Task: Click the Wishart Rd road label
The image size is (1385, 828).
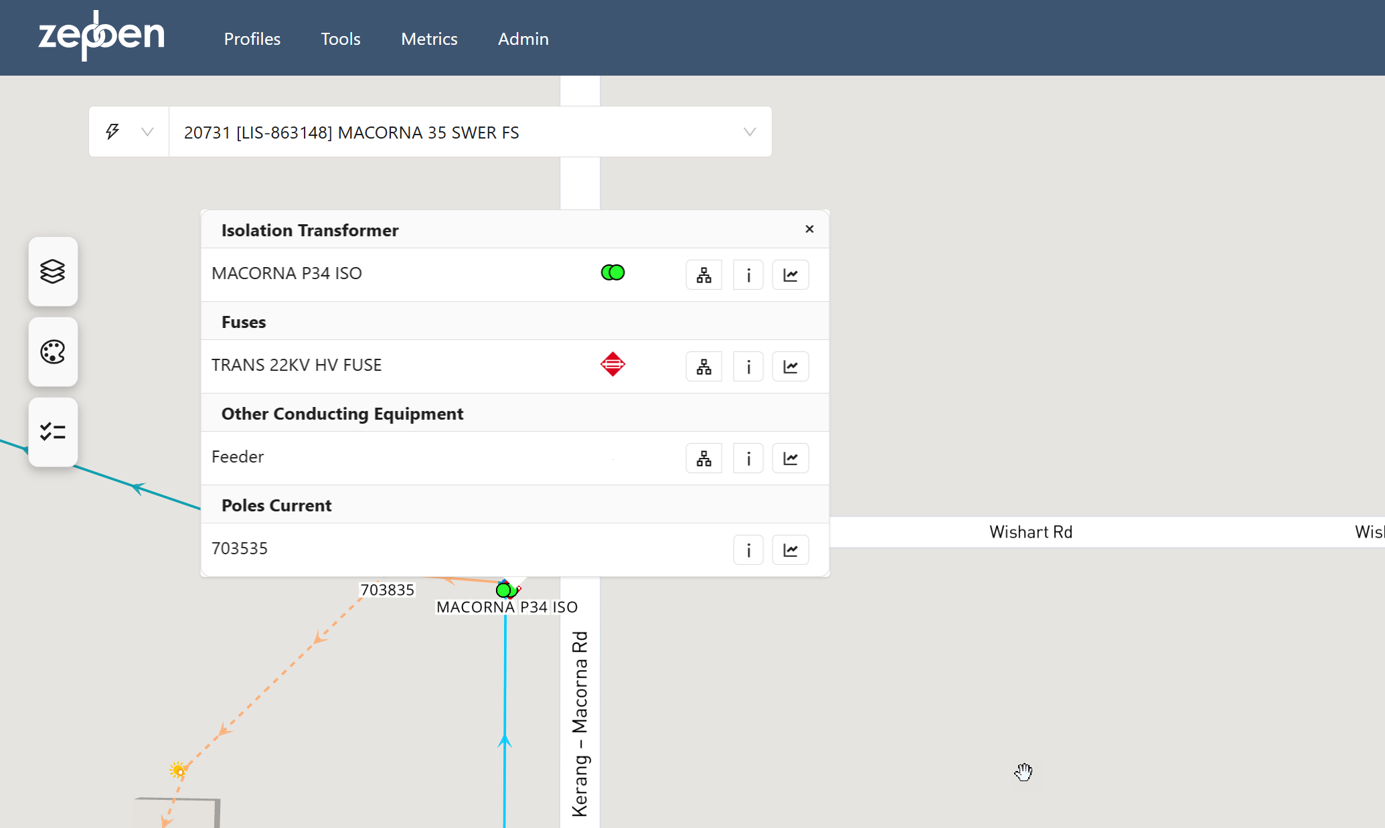Action: coord(1031,532)
